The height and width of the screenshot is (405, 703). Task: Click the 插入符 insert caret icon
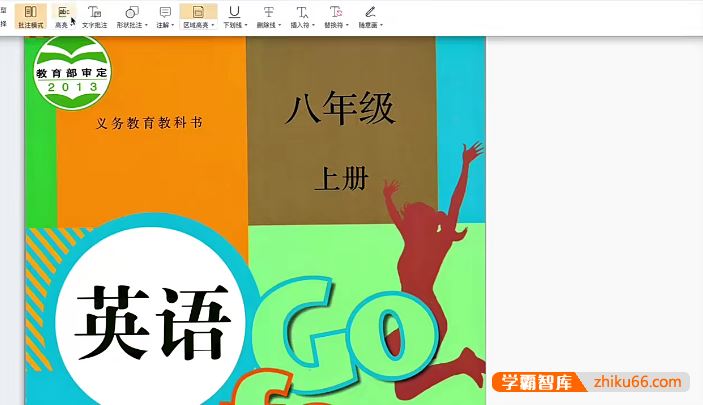[x=302, y=12]
